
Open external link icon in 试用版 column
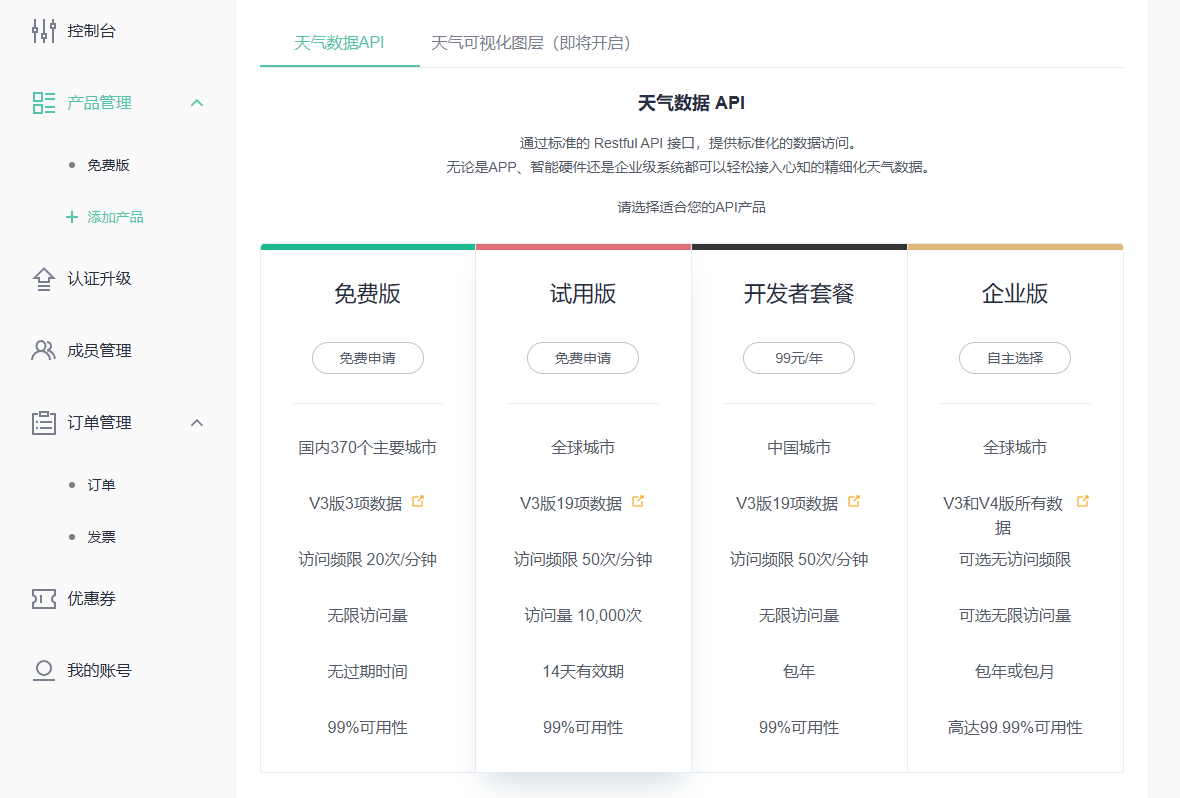click(x=638, y=502)
